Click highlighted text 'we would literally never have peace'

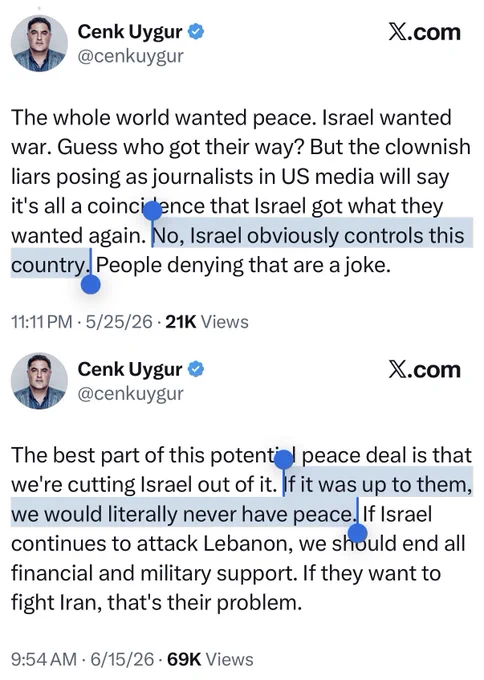(x=181, y=515)
